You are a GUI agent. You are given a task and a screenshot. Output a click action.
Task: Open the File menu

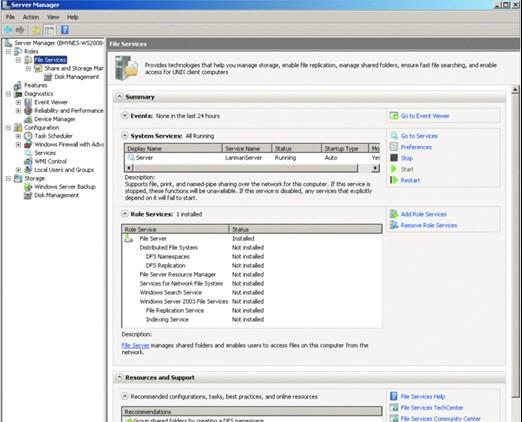10,17
